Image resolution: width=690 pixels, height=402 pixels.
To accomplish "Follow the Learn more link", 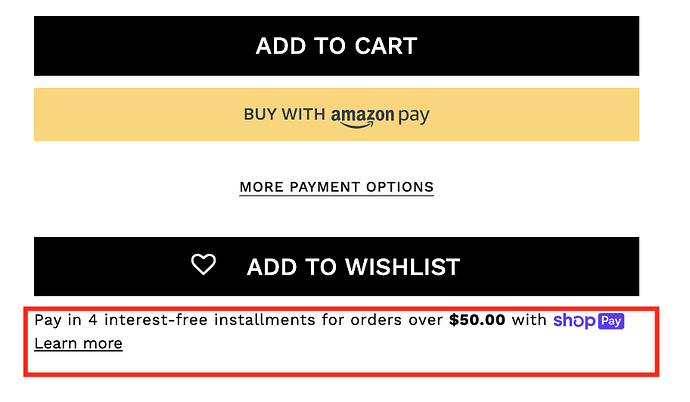I will coord(78,344).
